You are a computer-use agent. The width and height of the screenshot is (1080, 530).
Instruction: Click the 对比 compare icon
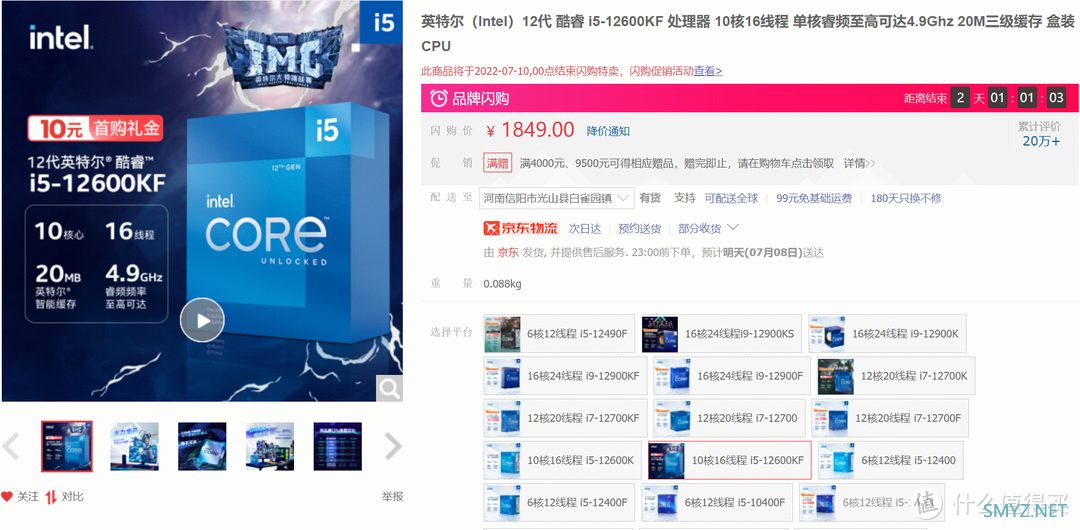[x=51, y=496]
